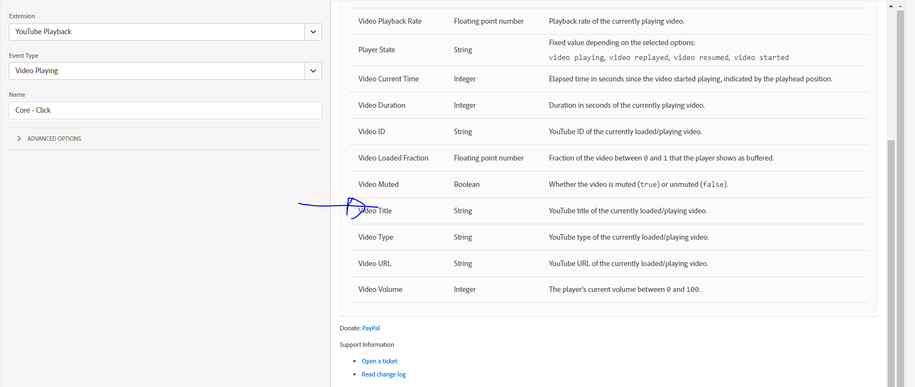Click the Open a ticket link
The width and height of the screenshot is (915, 387).
[379, 361]
